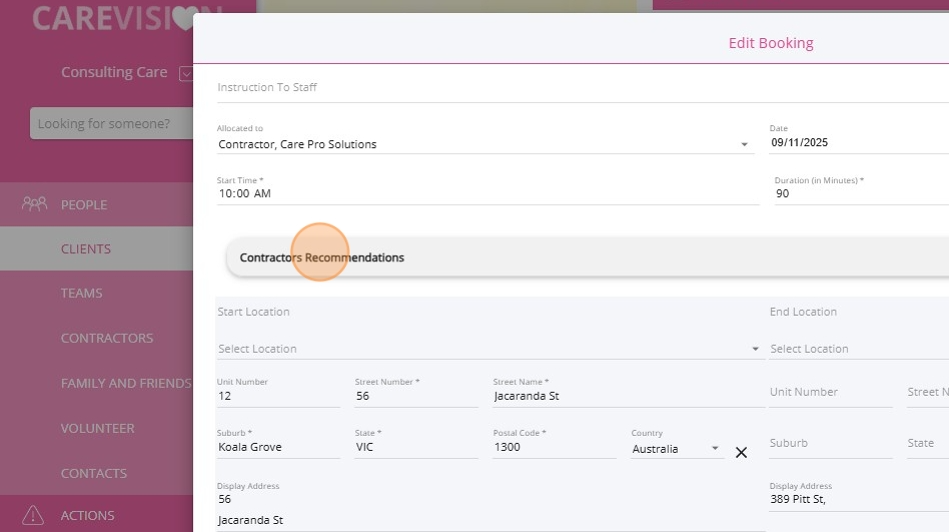Image resolution: width=949 pixels, height=532 pixels.
Task: Open Family and Friends sidebar item
Action: tap(125, 383)
